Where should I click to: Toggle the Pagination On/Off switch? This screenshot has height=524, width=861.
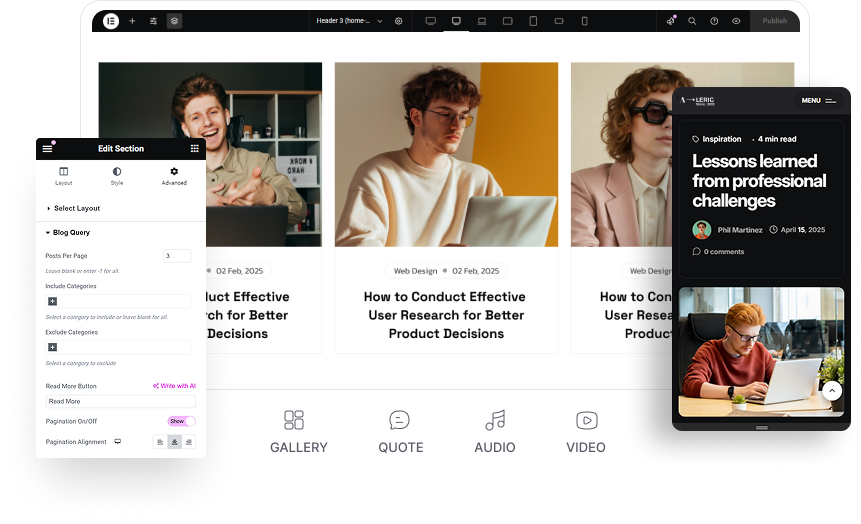(181, 421)
